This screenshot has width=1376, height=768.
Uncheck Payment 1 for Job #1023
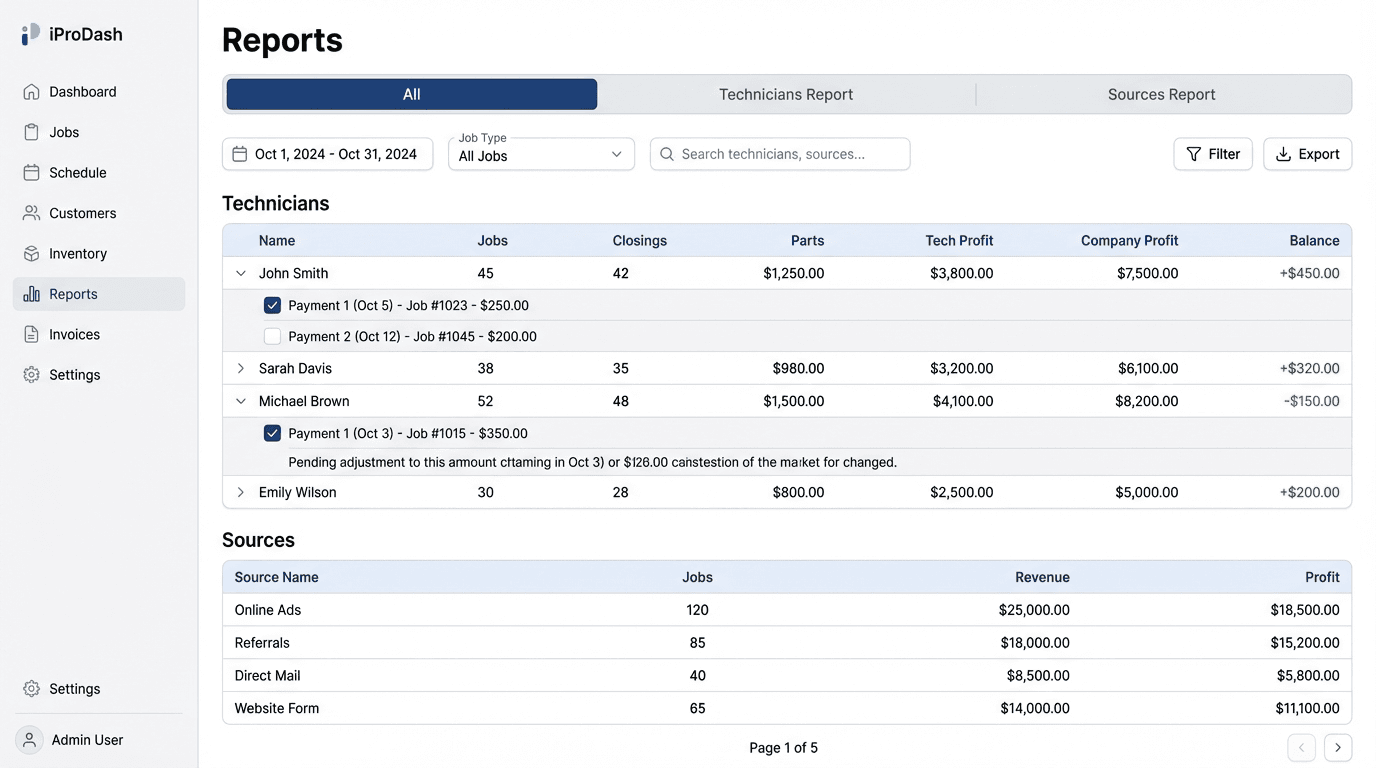click(x=272, y=305)
